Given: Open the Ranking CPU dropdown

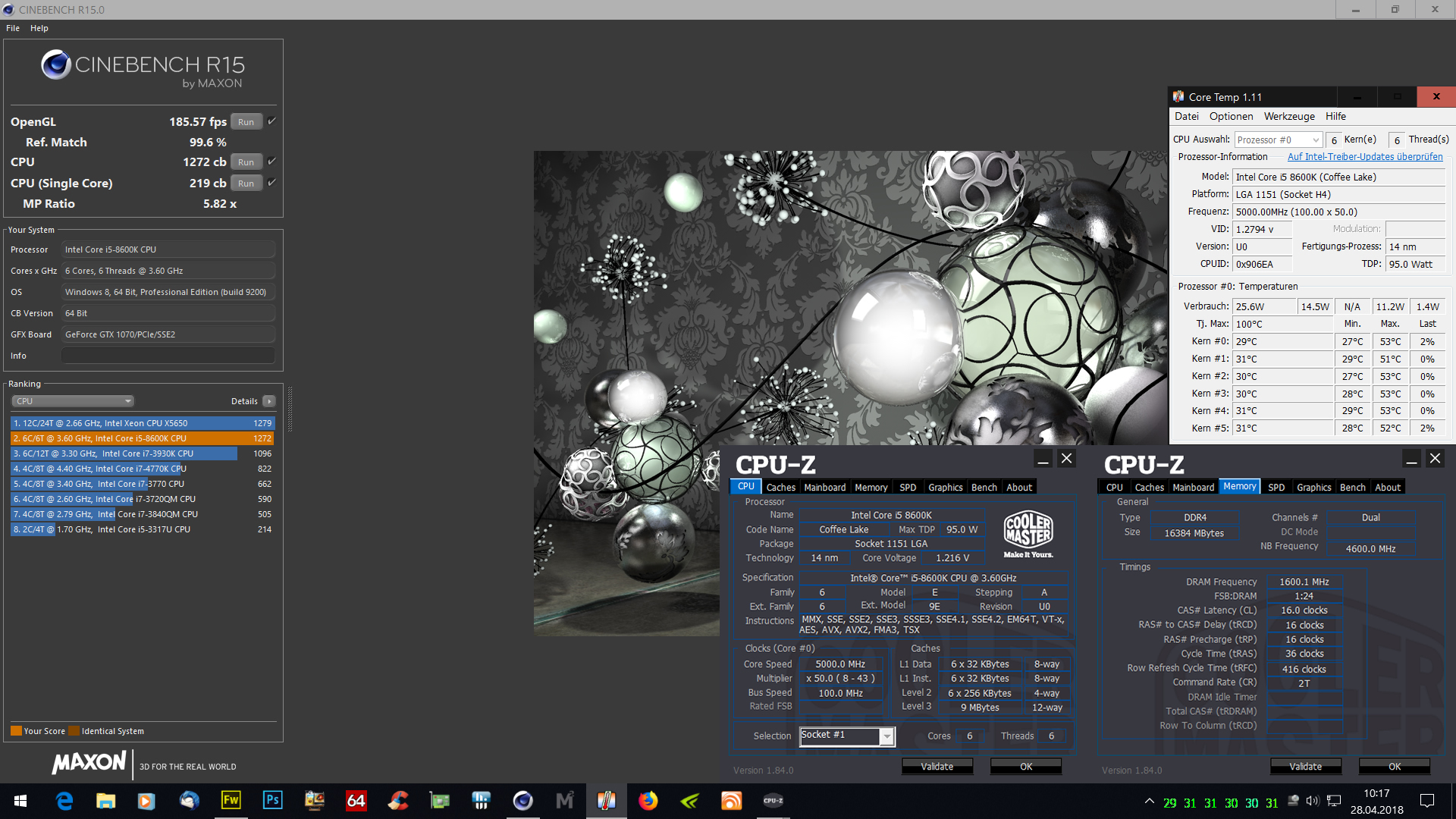Looking at the screenshot, I should (73, 401).
